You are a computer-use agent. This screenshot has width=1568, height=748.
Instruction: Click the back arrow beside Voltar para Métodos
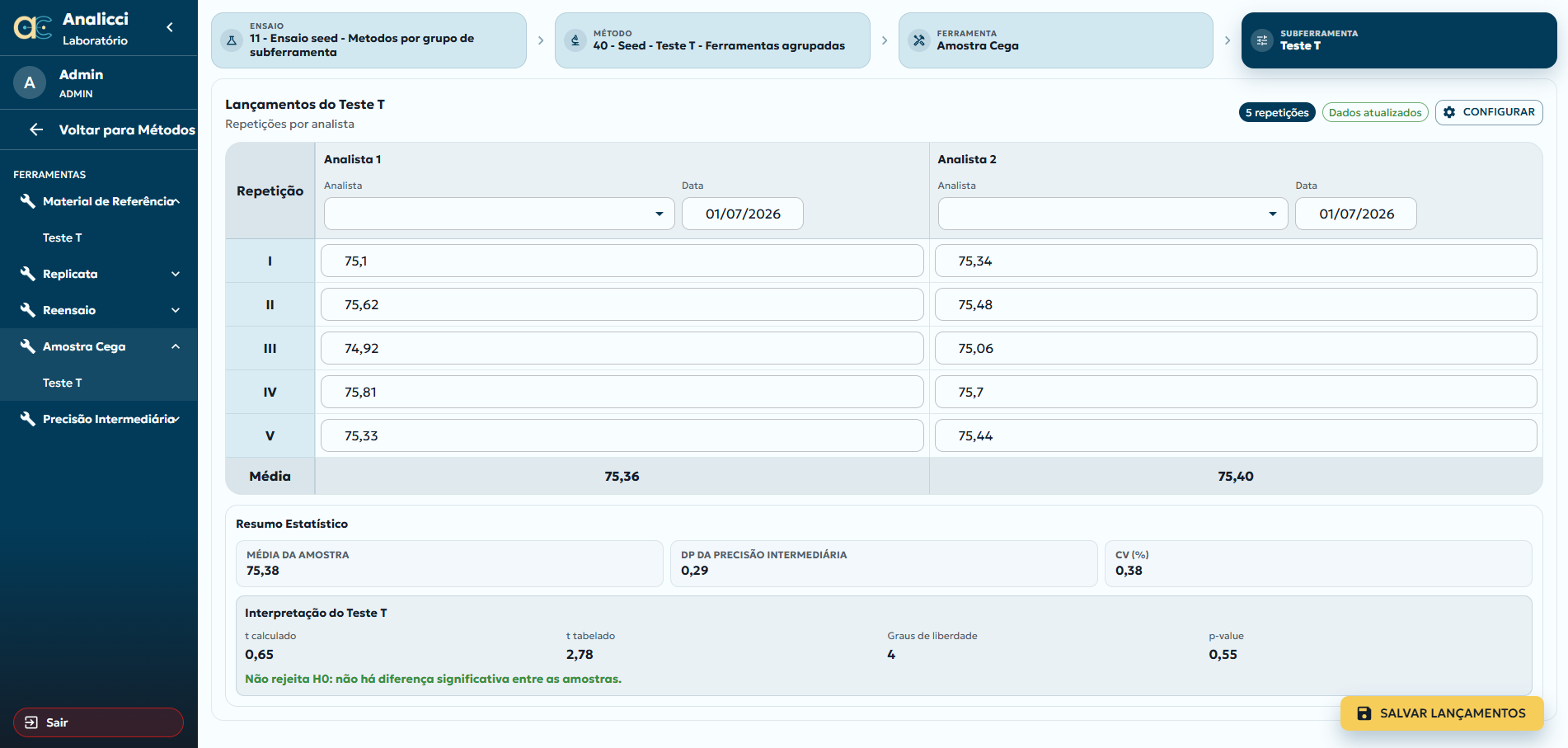[x=36, y=129]
